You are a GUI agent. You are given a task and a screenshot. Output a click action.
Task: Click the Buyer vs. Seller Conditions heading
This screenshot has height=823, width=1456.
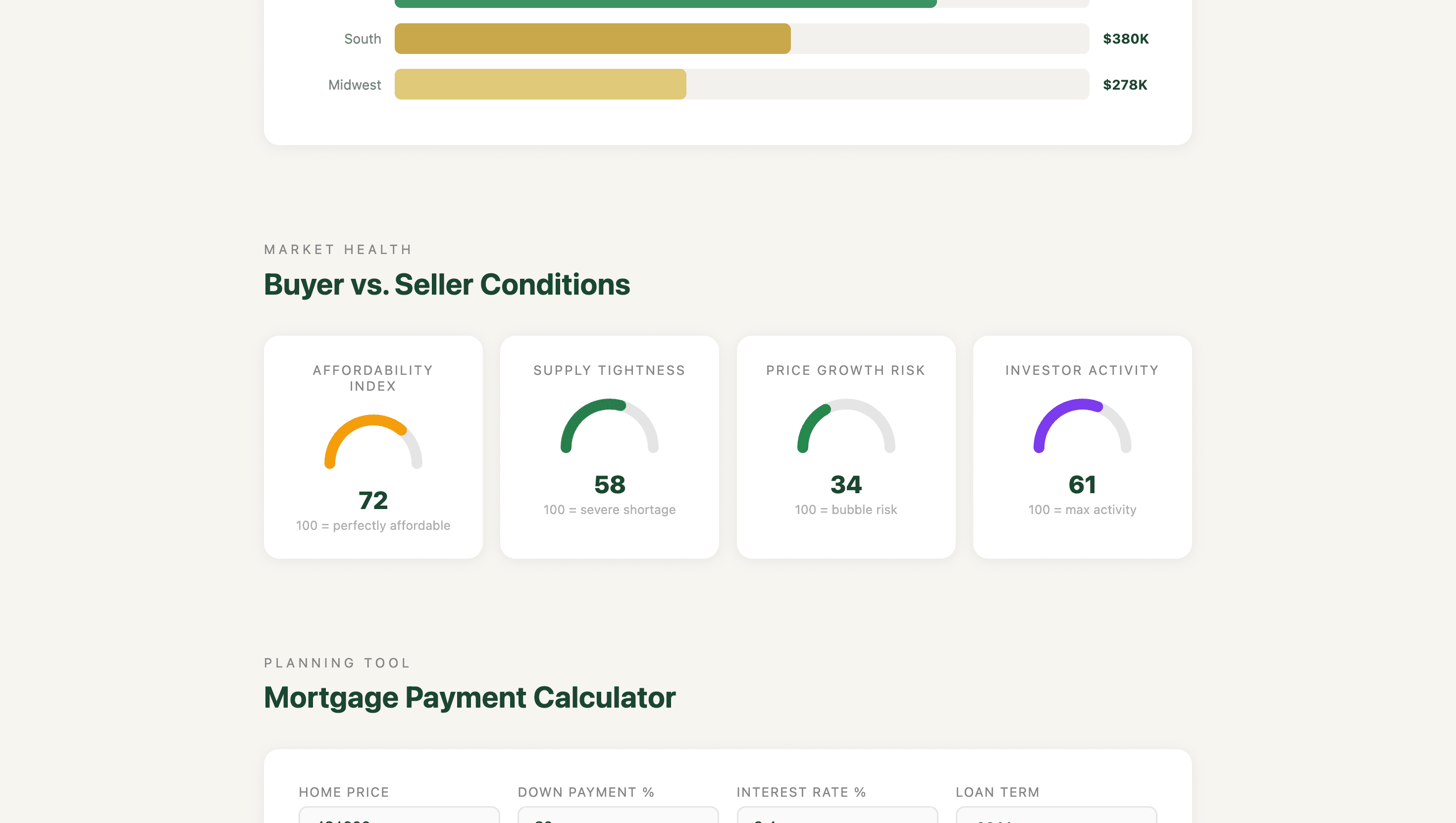point(447,284)
